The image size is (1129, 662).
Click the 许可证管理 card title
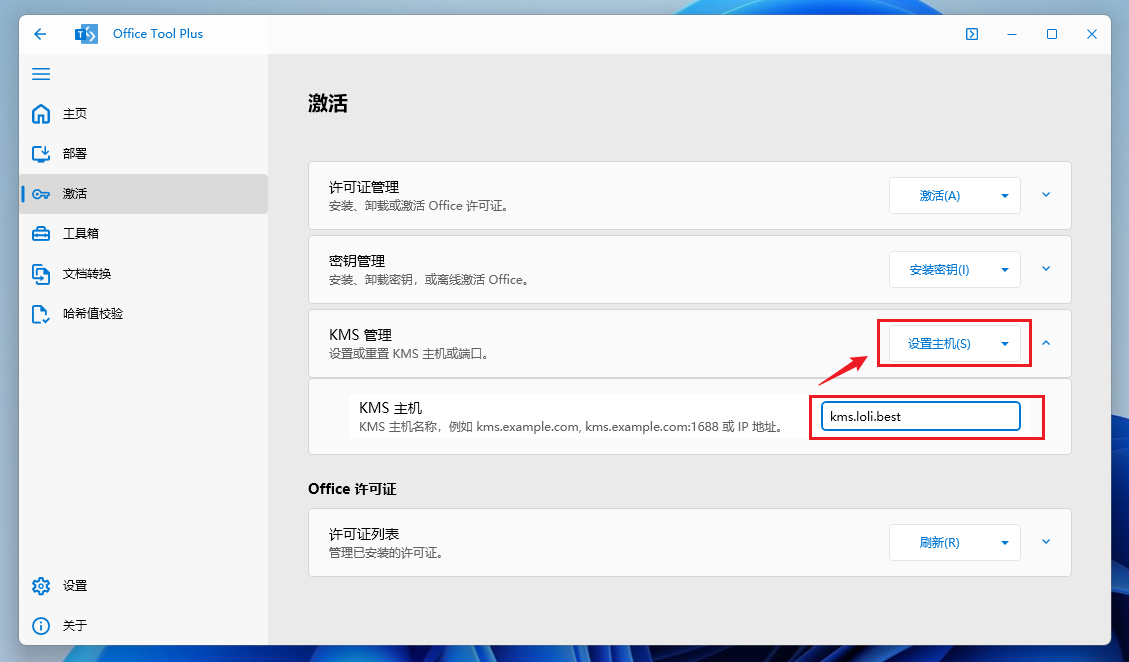click(x=364, y=187)
